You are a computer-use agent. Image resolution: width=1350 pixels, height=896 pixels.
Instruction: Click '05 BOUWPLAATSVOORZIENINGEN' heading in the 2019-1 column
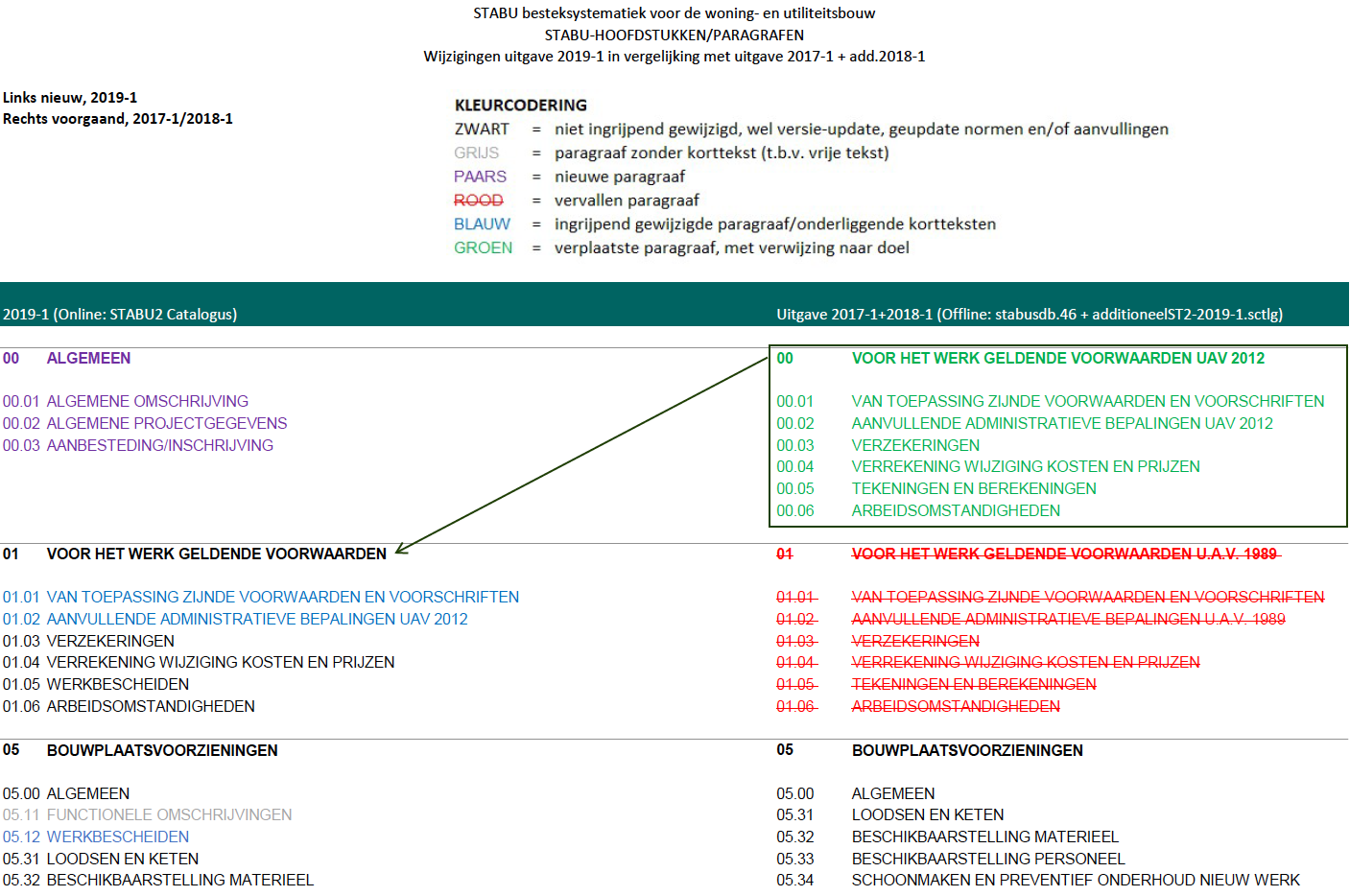point(140,751)
